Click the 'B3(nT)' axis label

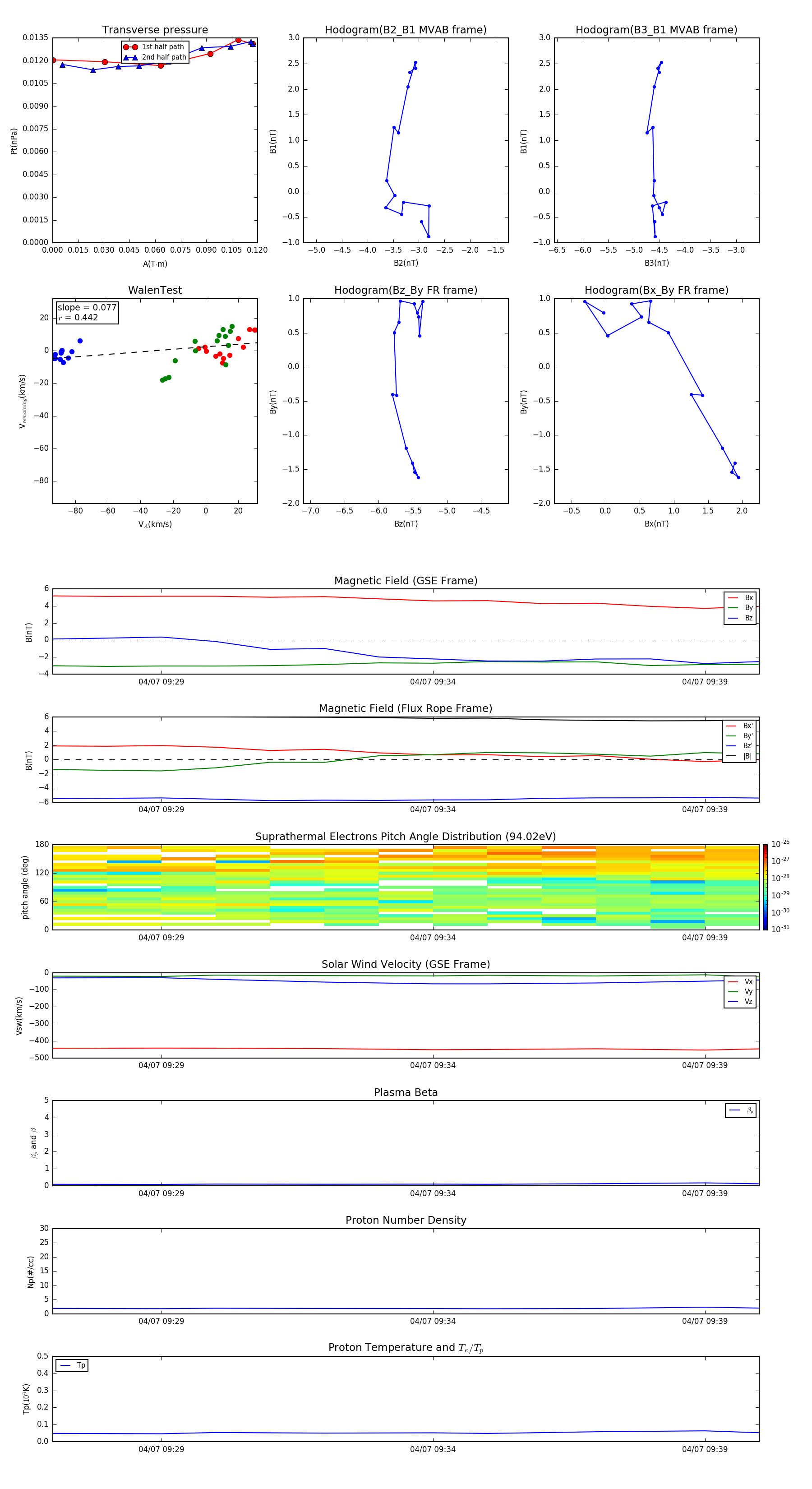pos(656,263)
